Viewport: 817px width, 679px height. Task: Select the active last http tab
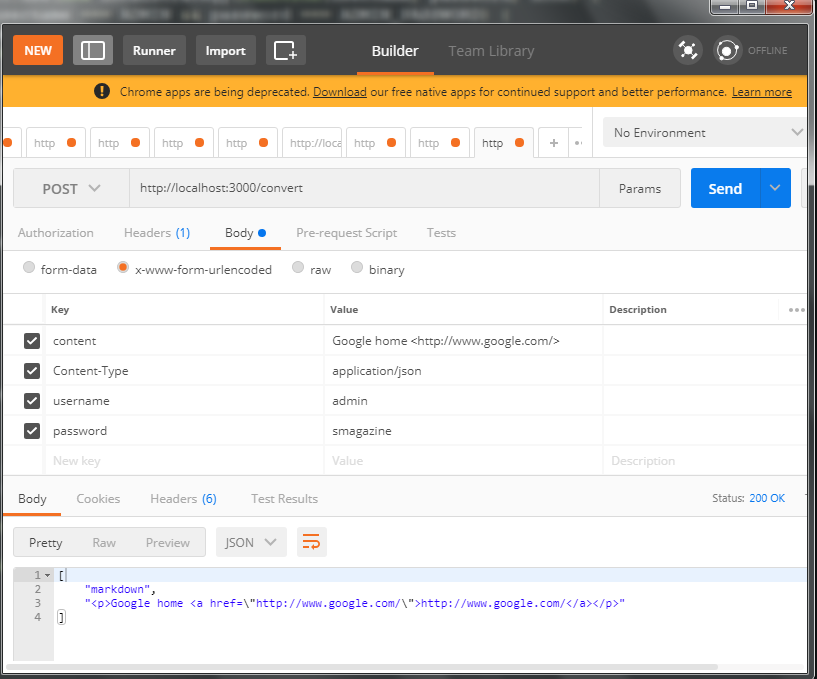click(504, 143)
